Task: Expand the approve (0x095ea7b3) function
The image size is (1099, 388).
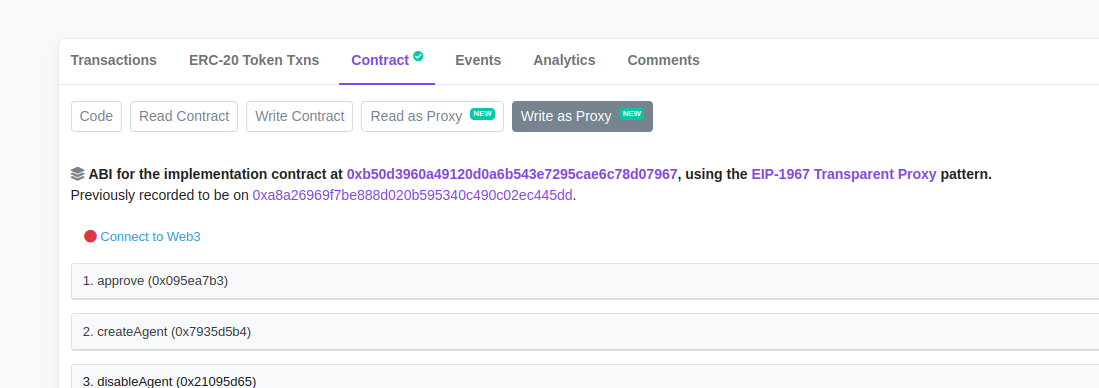Action: [x=585, y=281]
